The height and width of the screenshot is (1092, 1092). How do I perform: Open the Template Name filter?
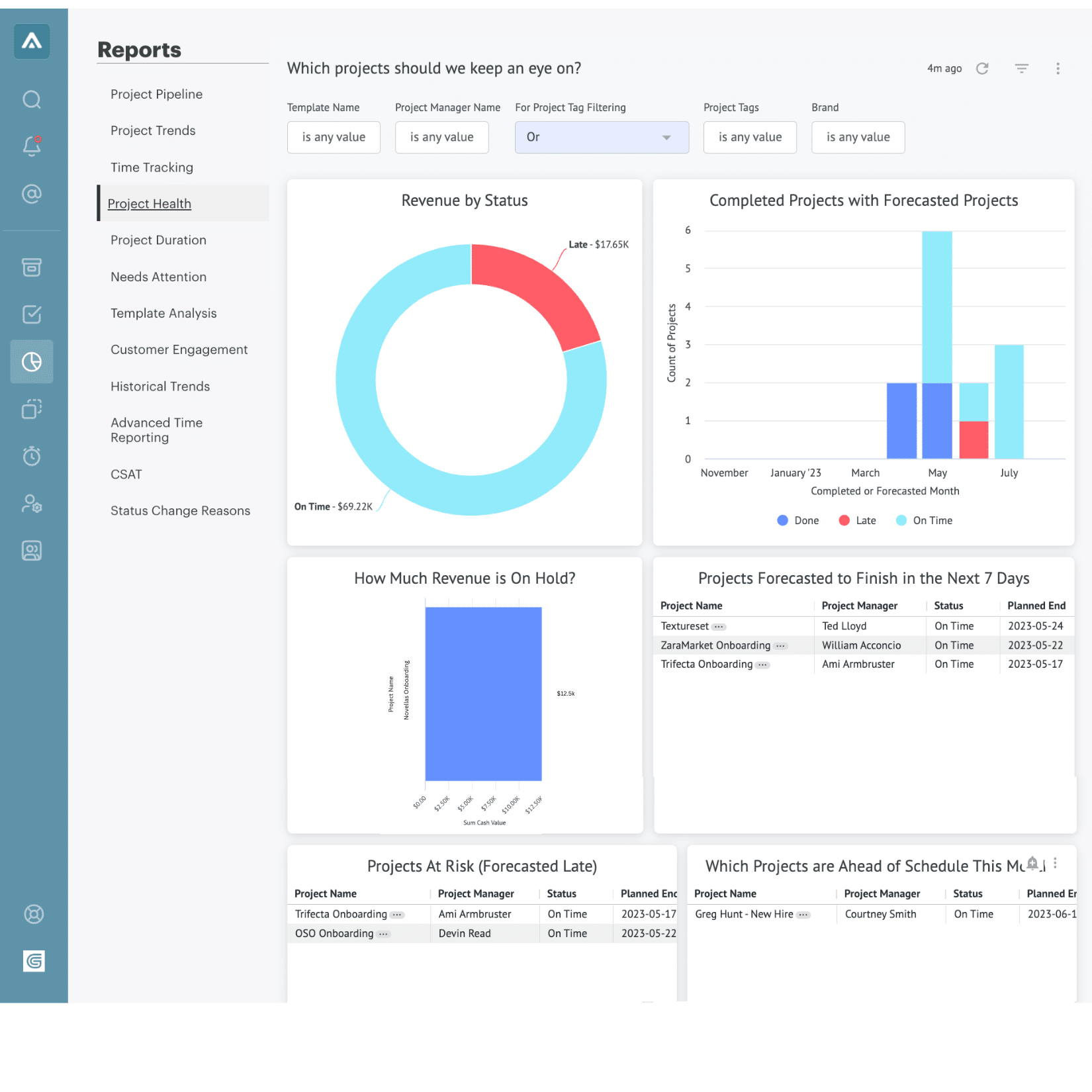tap(334, 138)
